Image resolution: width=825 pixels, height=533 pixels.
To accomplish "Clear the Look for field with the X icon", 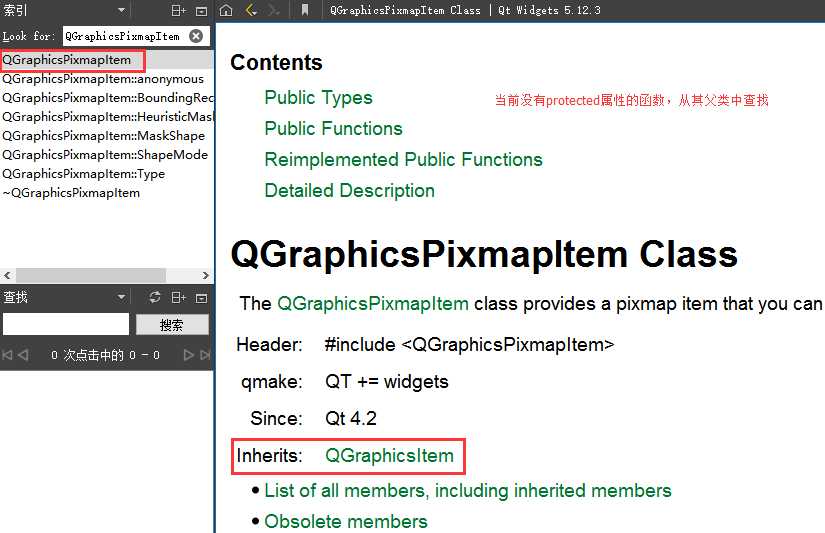I will pyautogui.click(x=196, y=36).
